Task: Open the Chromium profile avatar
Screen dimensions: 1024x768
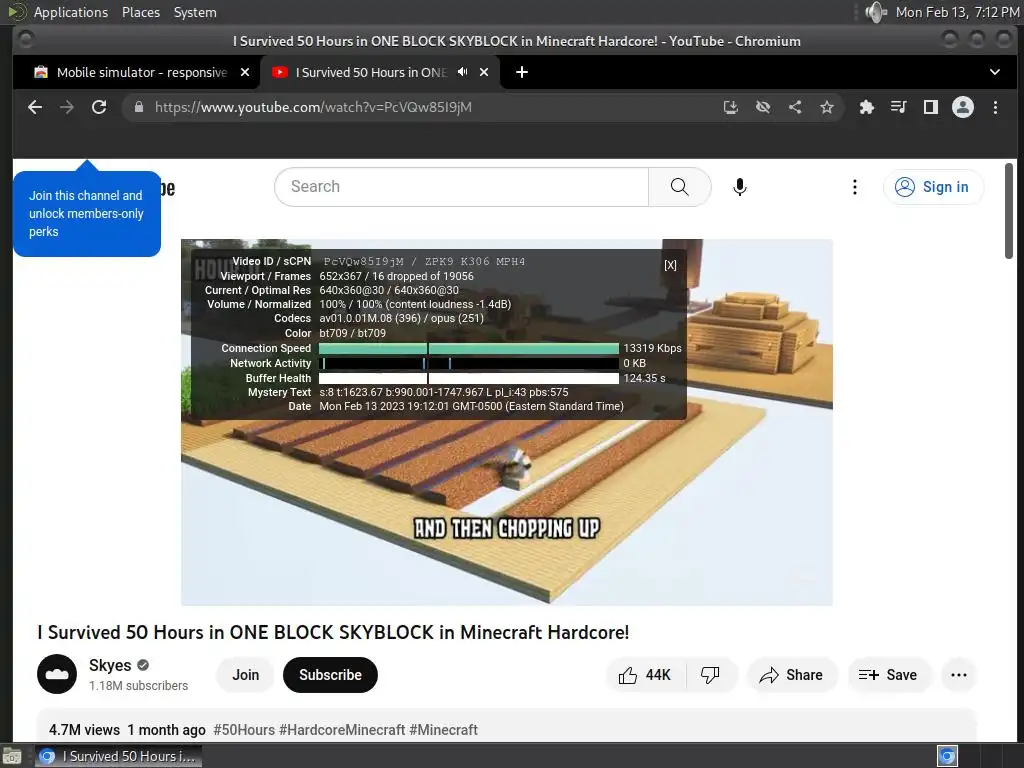Action: click(963, 107)
